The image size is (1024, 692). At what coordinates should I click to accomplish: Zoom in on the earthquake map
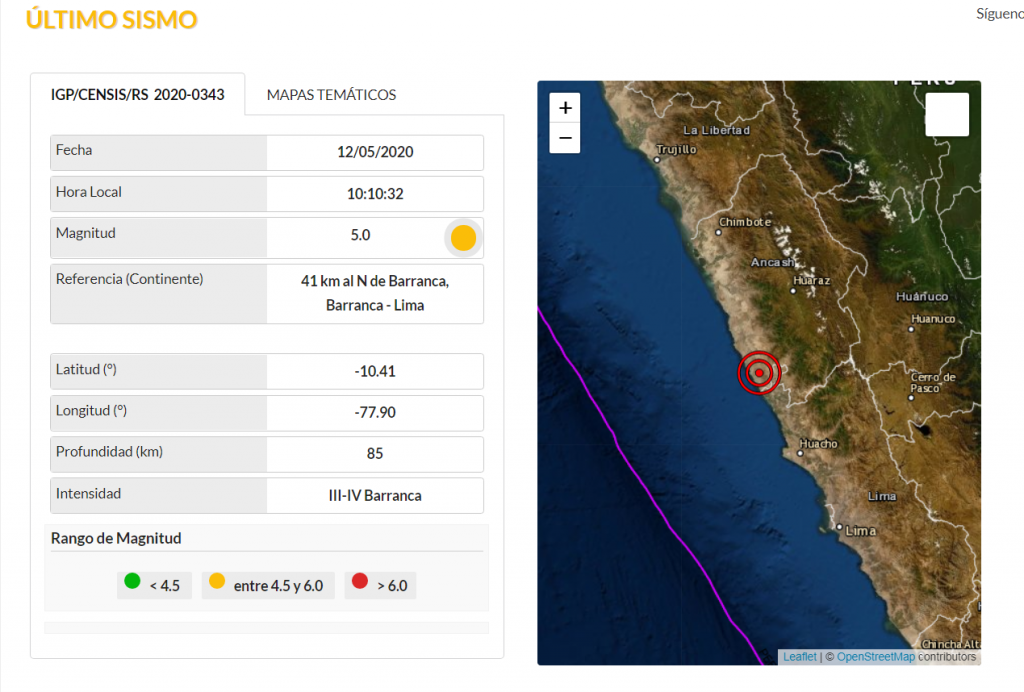coord(565,108)
